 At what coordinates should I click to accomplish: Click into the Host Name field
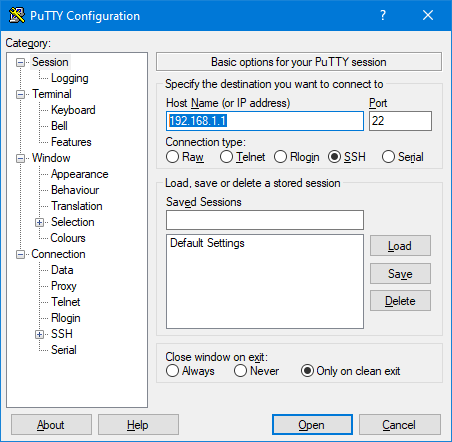pos(265,121)
